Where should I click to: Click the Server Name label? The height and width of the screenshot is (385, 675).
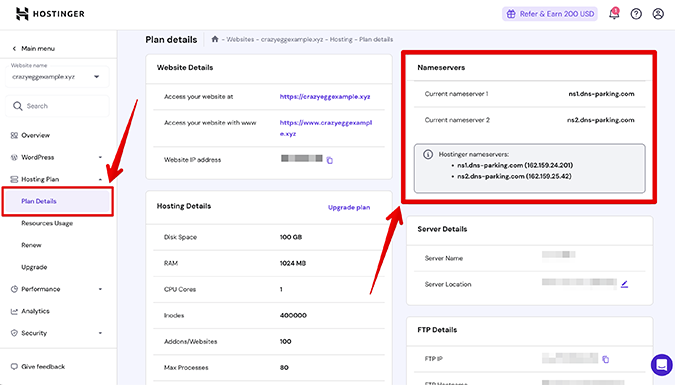pyautogui.click(x=443, y=258)
